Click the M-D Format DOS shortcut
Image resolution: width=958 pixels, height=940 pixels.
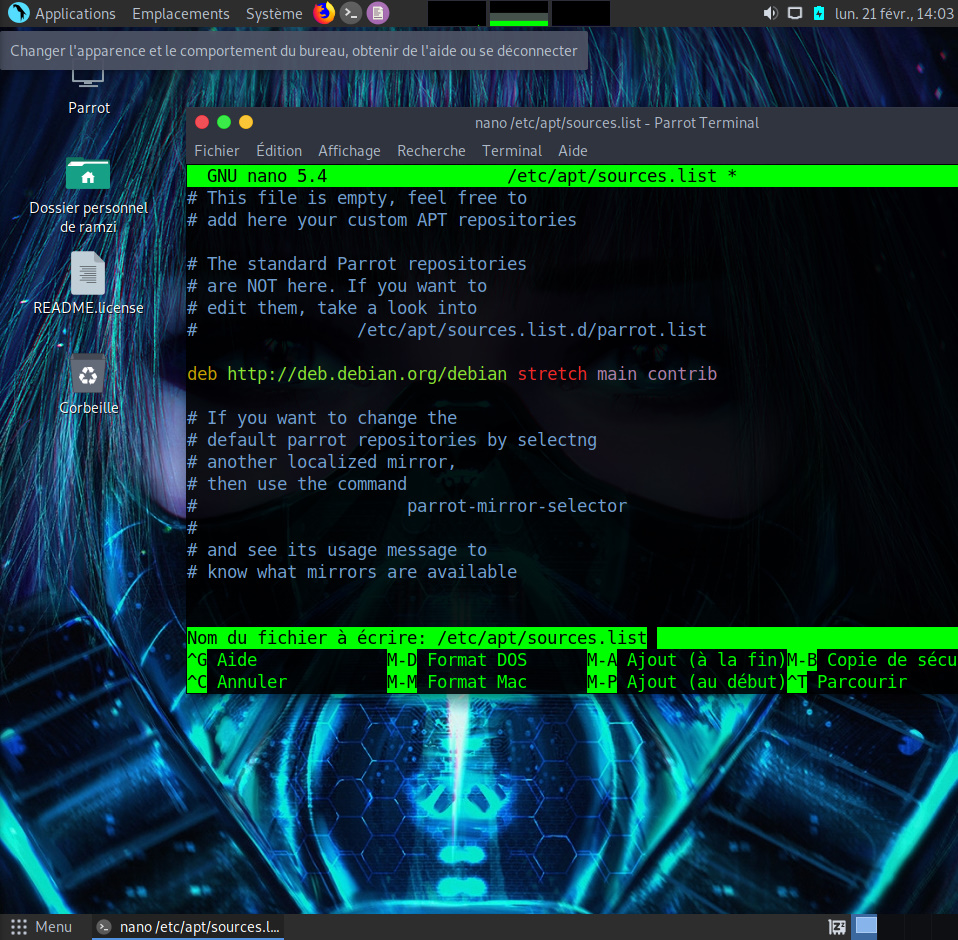click(457, 660)
